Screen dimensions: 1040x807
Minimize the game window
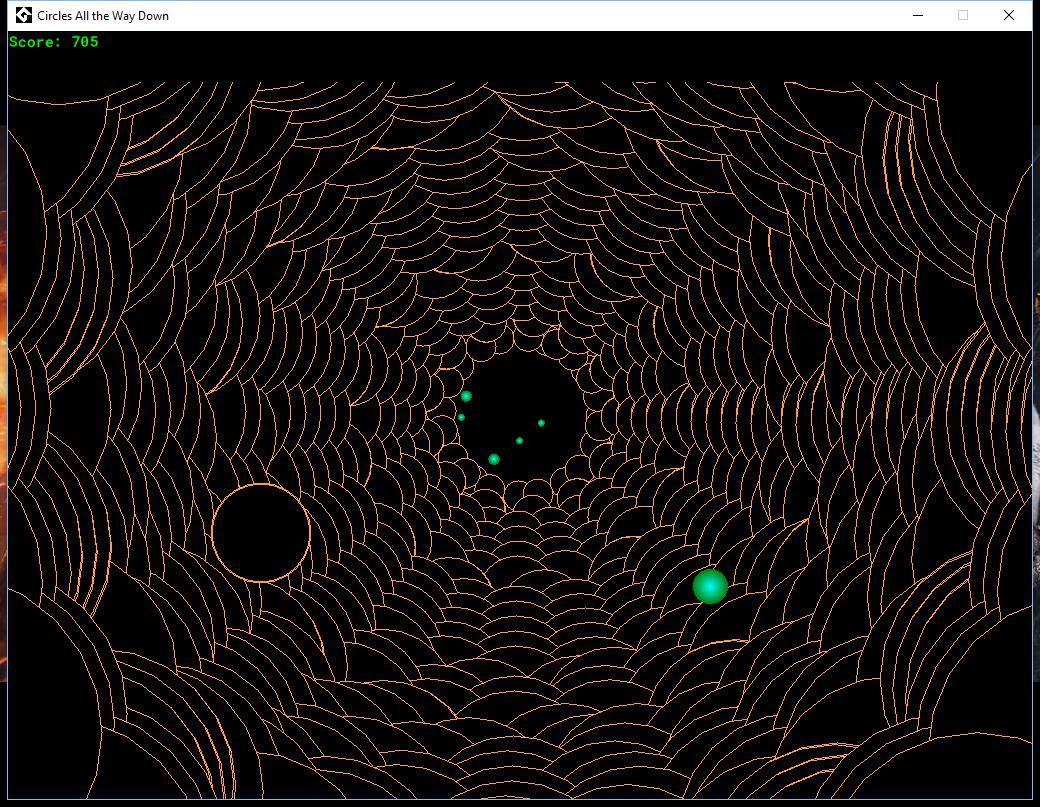point(917,15)
